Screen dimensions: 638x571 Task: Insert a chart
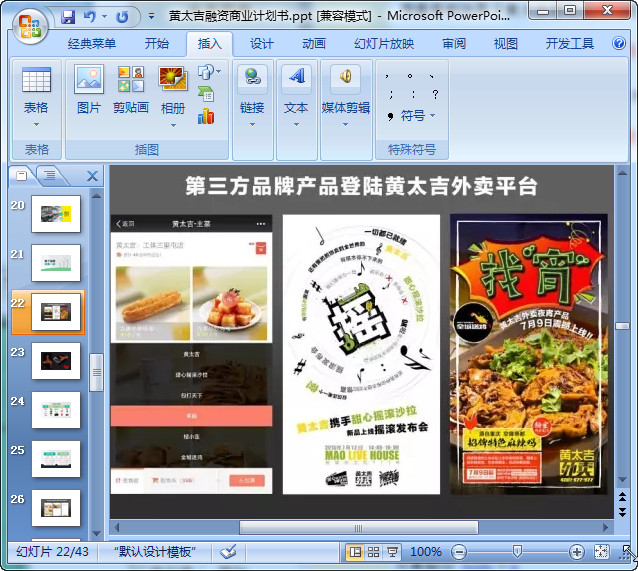point(206,116)
